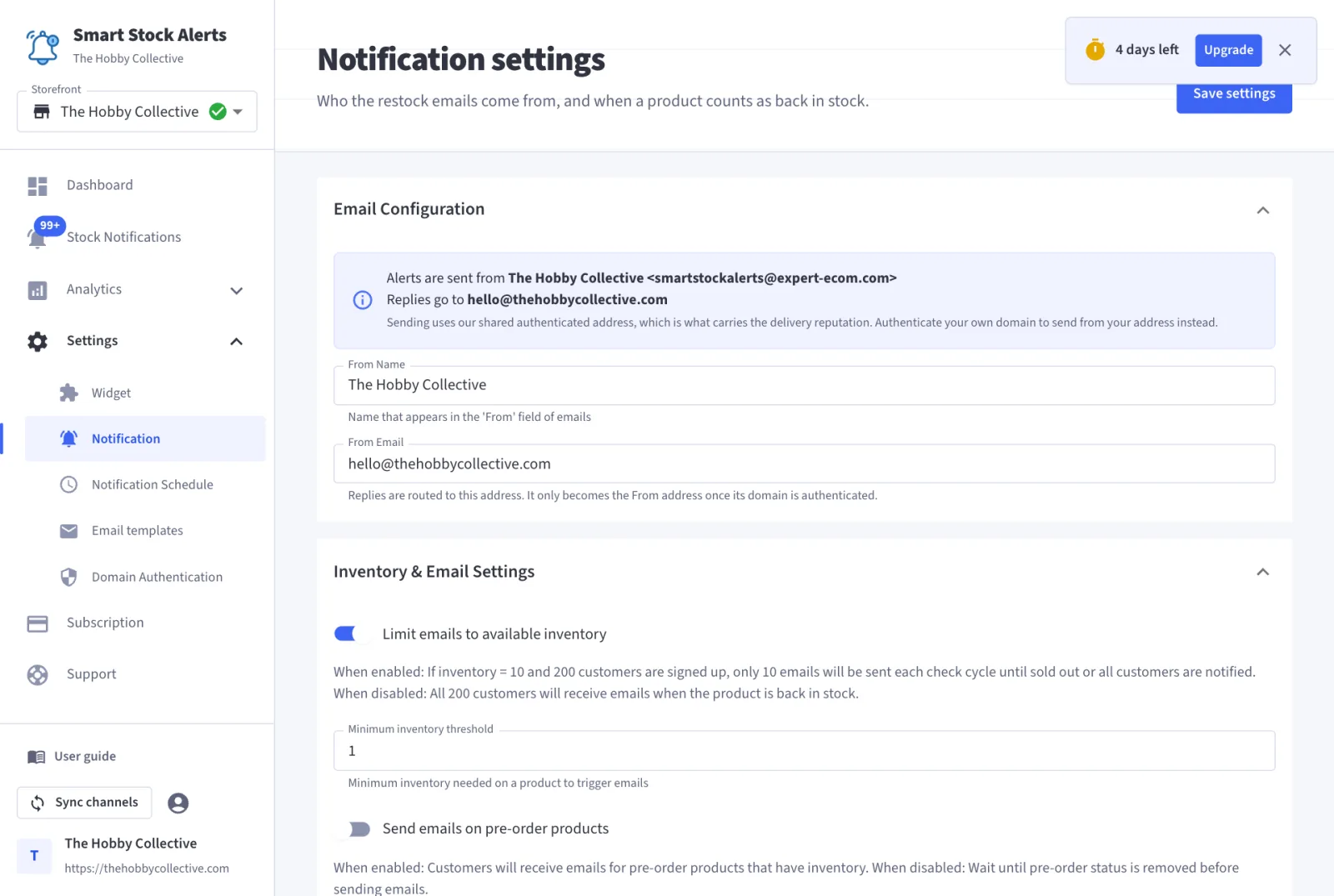1334x896 pixels.
Task: Click the trial timer stopwatch icon
Action: point(1096,49)
